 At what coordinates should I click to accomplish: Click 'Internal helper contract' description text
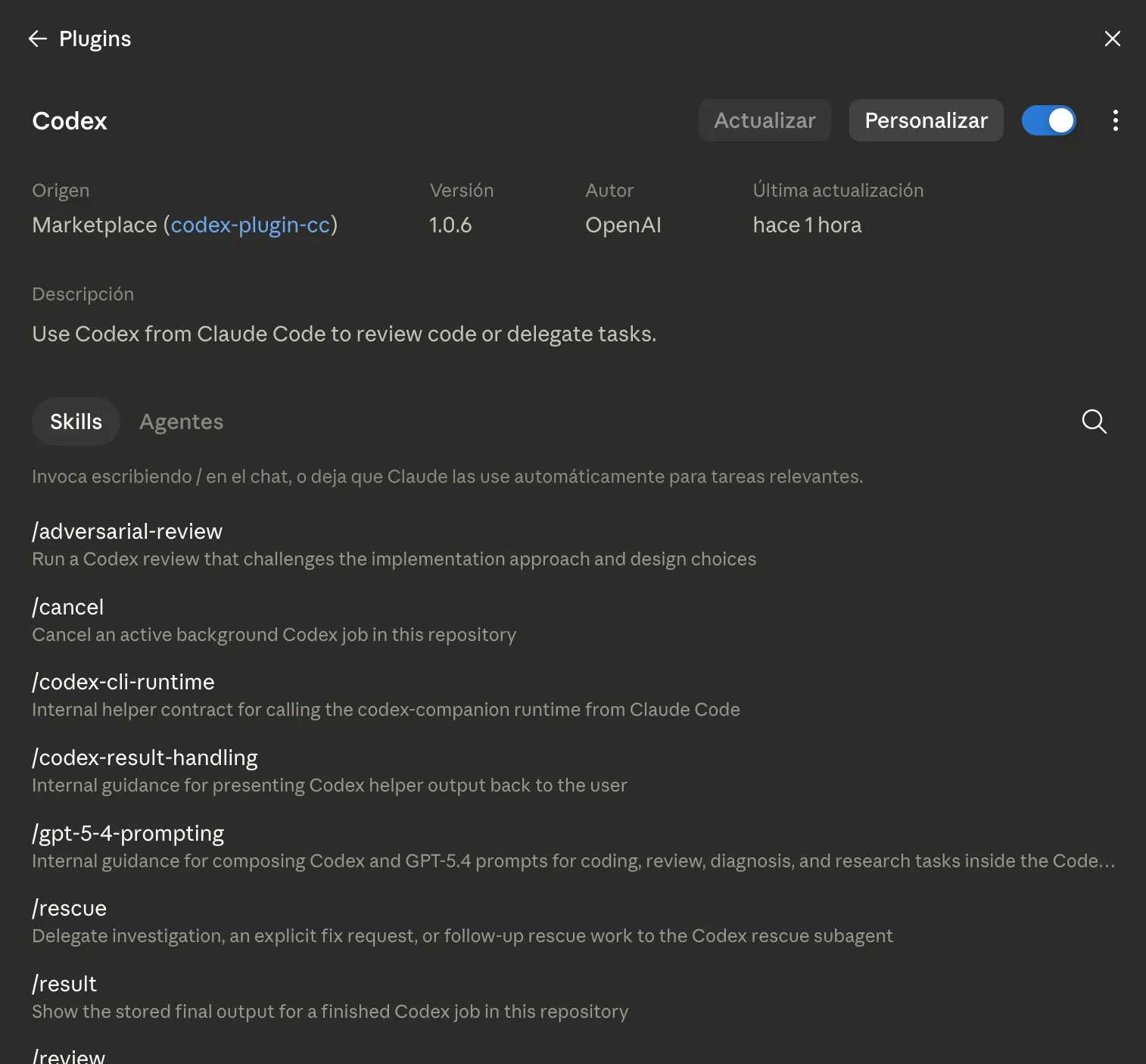pyautogui.click(x=386, y=709)
